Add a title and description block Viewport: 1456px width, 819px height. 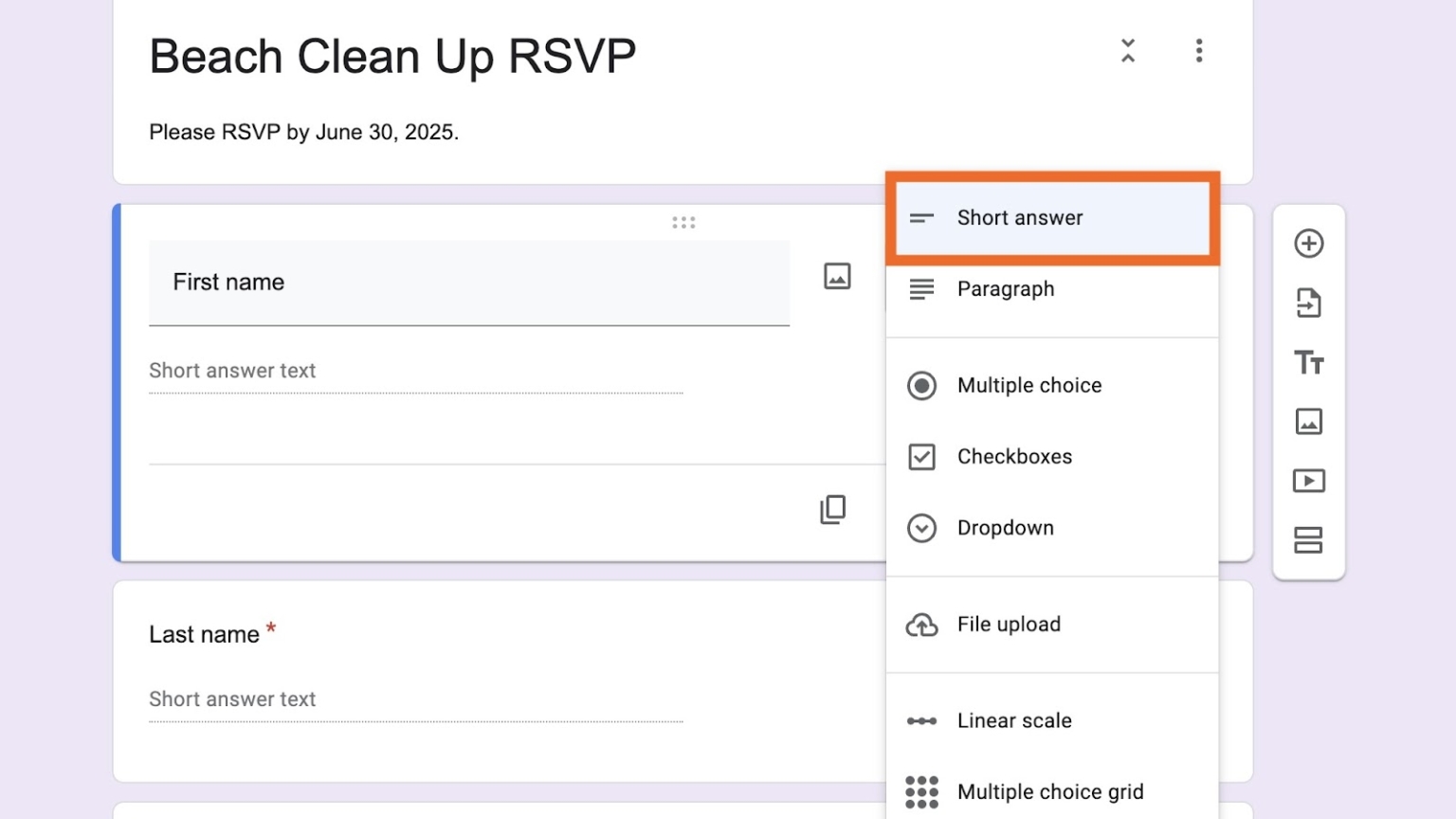tap(1309, 363)
